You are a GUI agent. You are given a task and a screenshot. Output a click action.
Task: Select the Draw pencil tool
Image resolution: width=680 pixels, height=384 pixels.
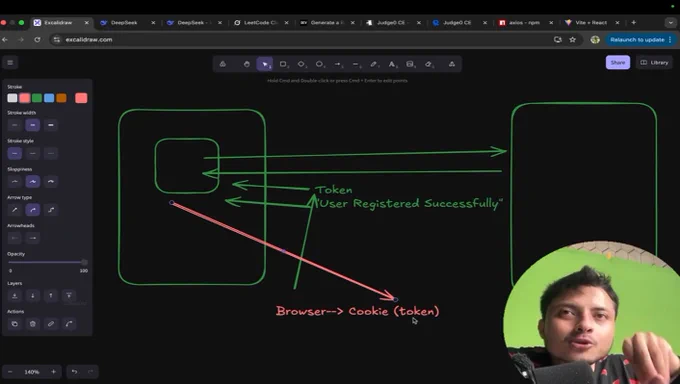coord(374,64)
